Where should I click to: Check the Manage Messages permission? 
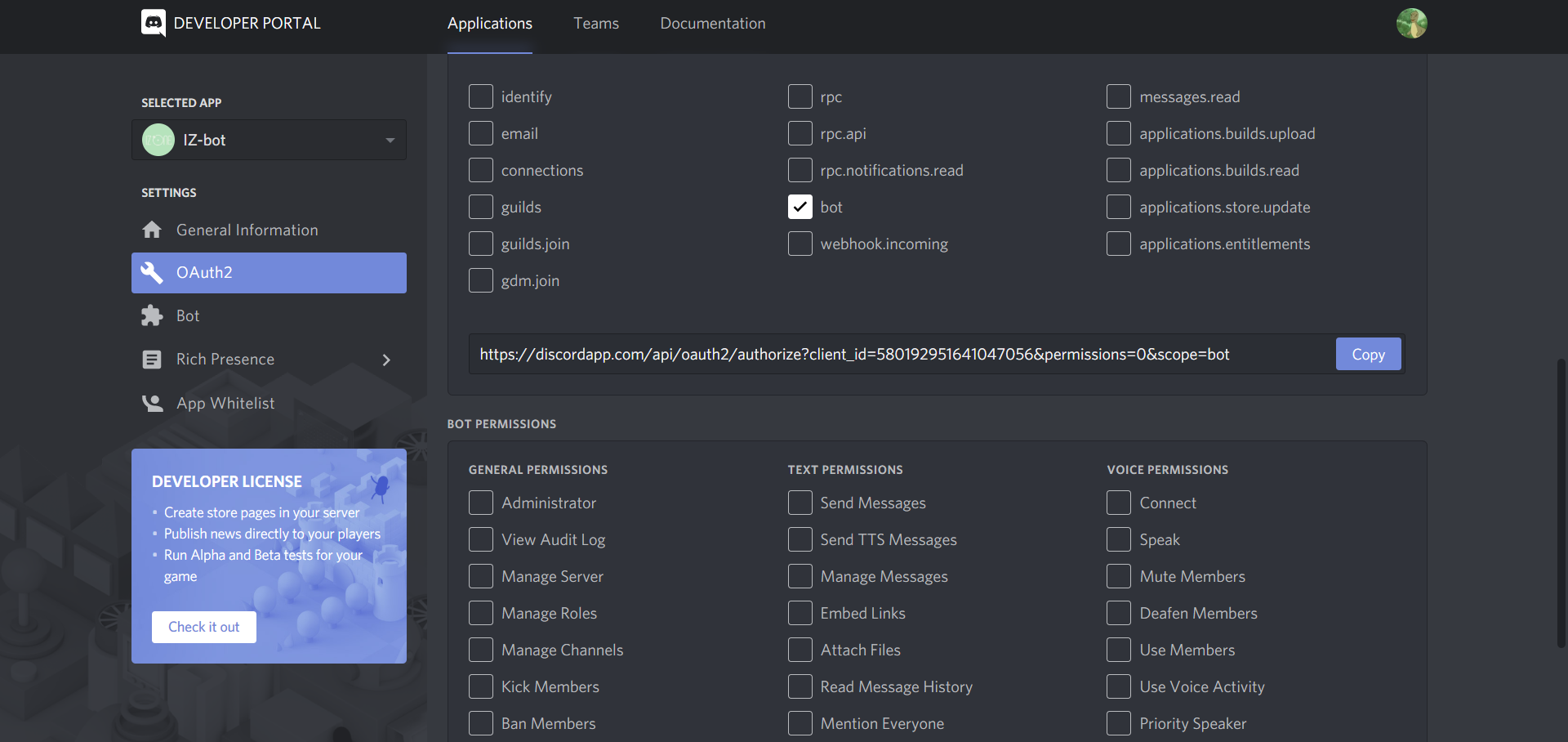click(x=800, y=576)
